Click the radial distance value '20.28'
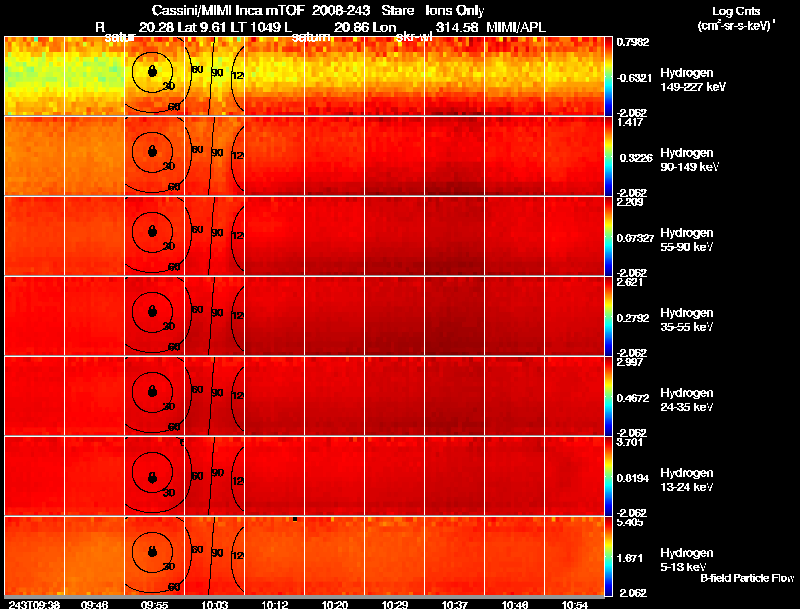 tap(156, 27)
